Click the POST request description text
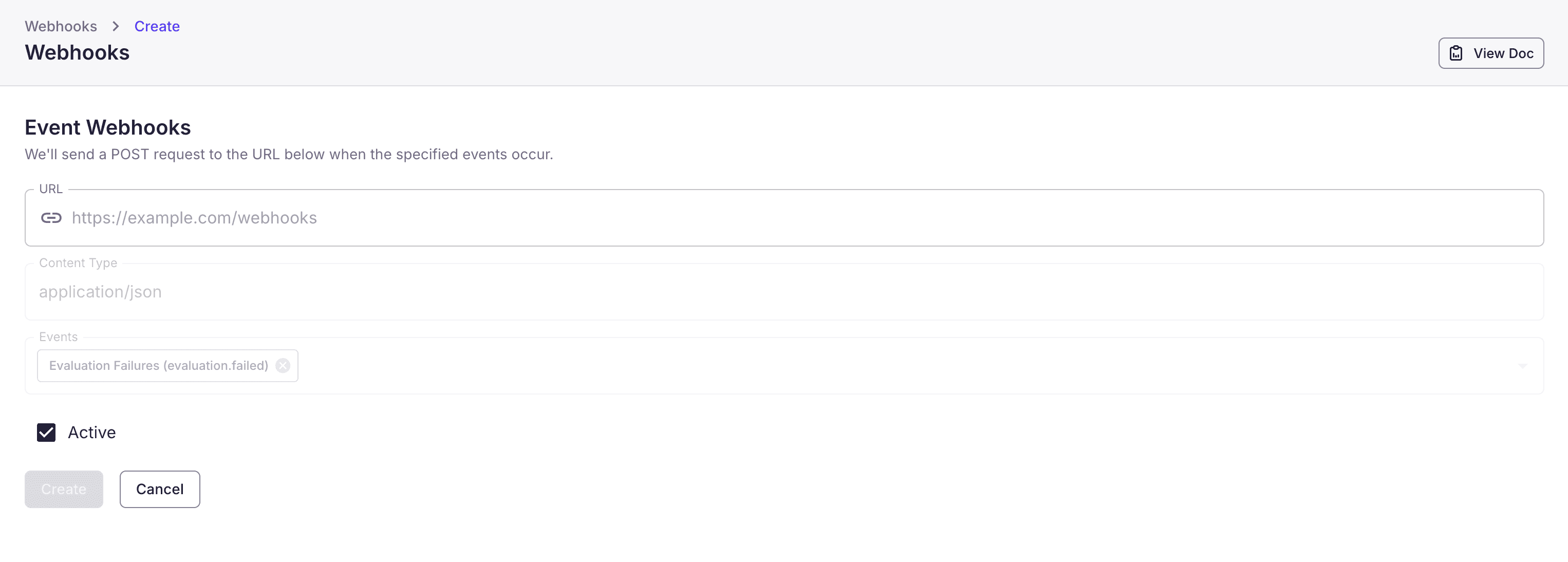This screenshot has height=562, width=1568. pos(289,155)
